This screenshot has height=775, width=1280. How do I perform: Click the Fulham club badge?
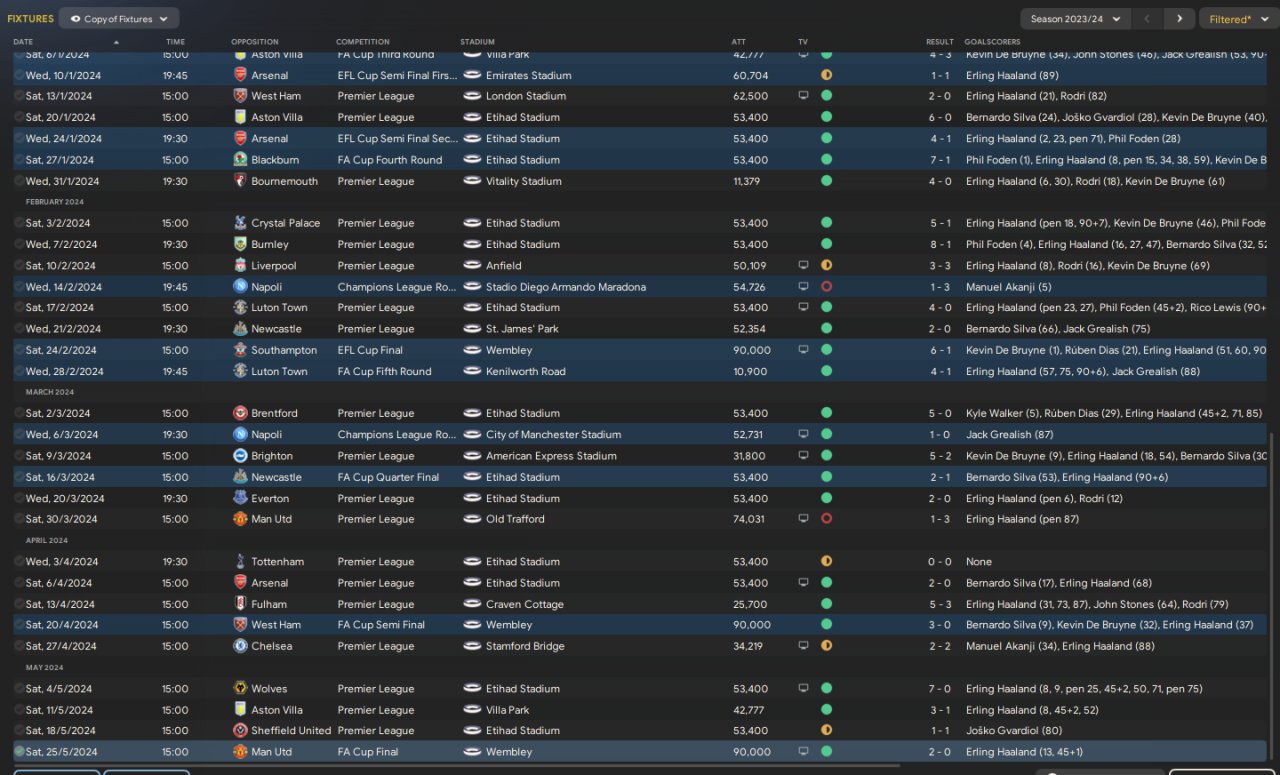click(x=240, y=604)
